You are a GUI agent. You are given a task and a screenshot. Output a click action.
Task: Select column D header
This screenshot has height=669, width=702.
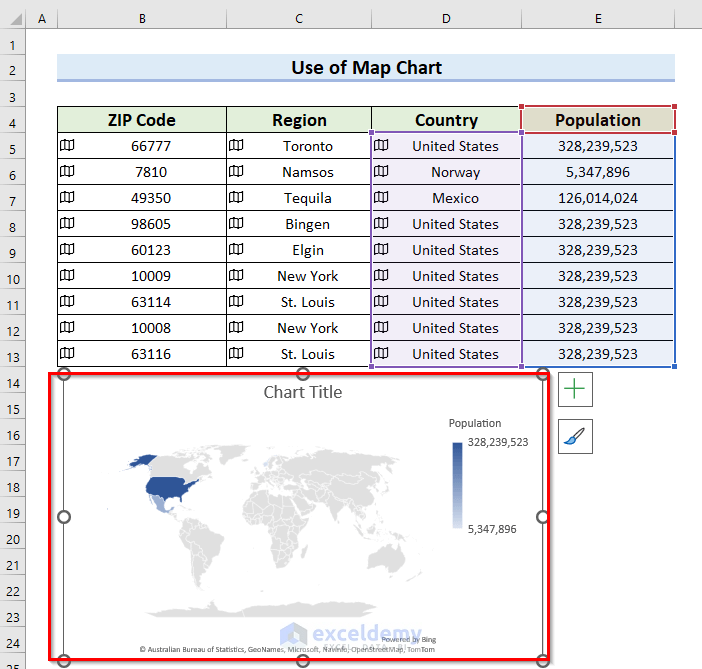click(446, 19)
